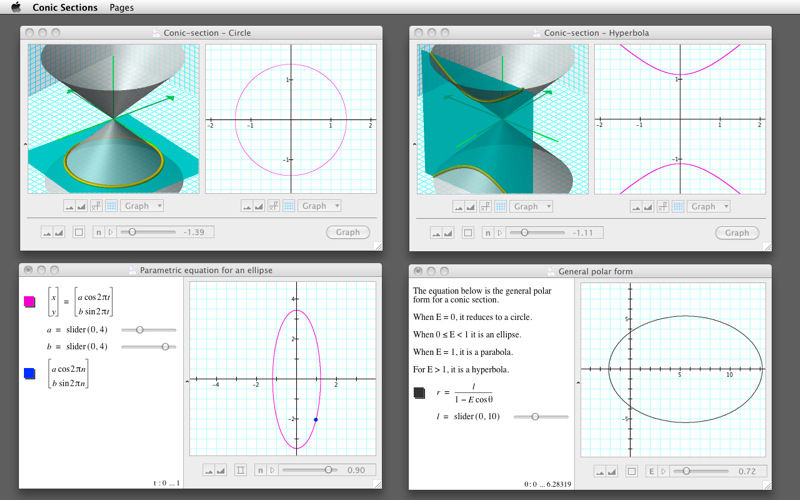Toggle aspect icon in ellipse window bottom bar
The height and width of the screenshot is (500, 800).
point(240,470)
